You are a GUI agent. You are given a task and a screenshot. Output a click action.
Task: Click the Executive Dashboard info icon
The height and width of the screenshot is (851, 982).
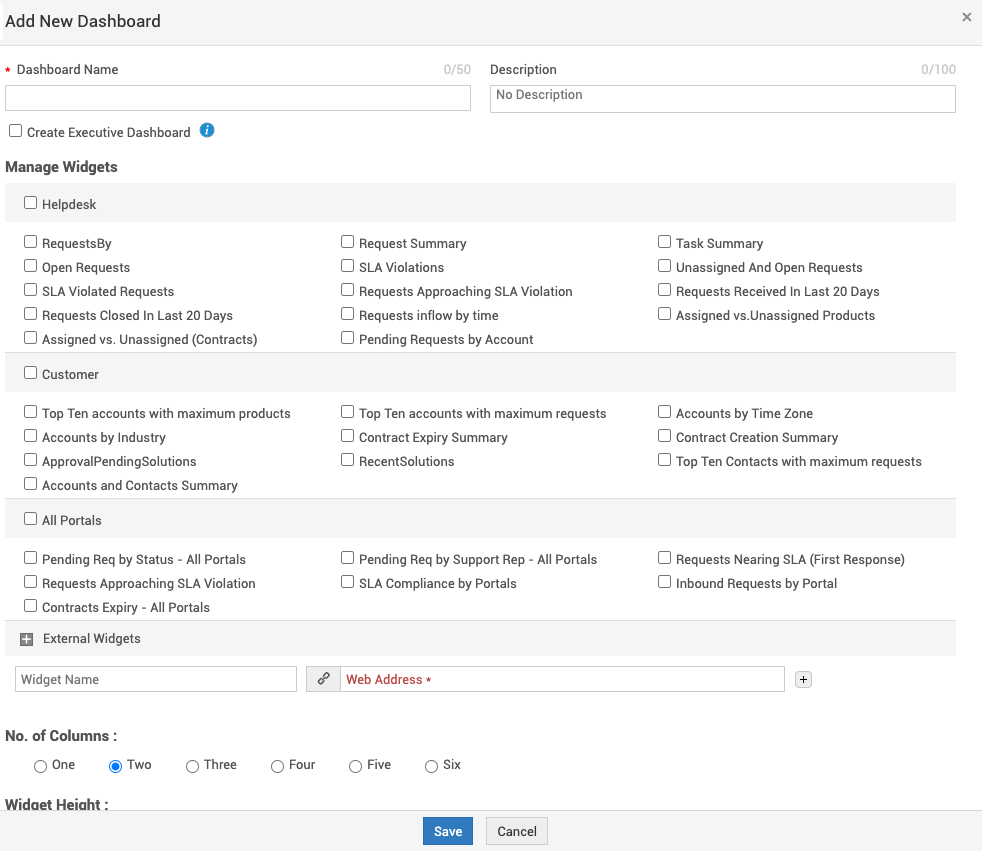[x=207, y=130]
